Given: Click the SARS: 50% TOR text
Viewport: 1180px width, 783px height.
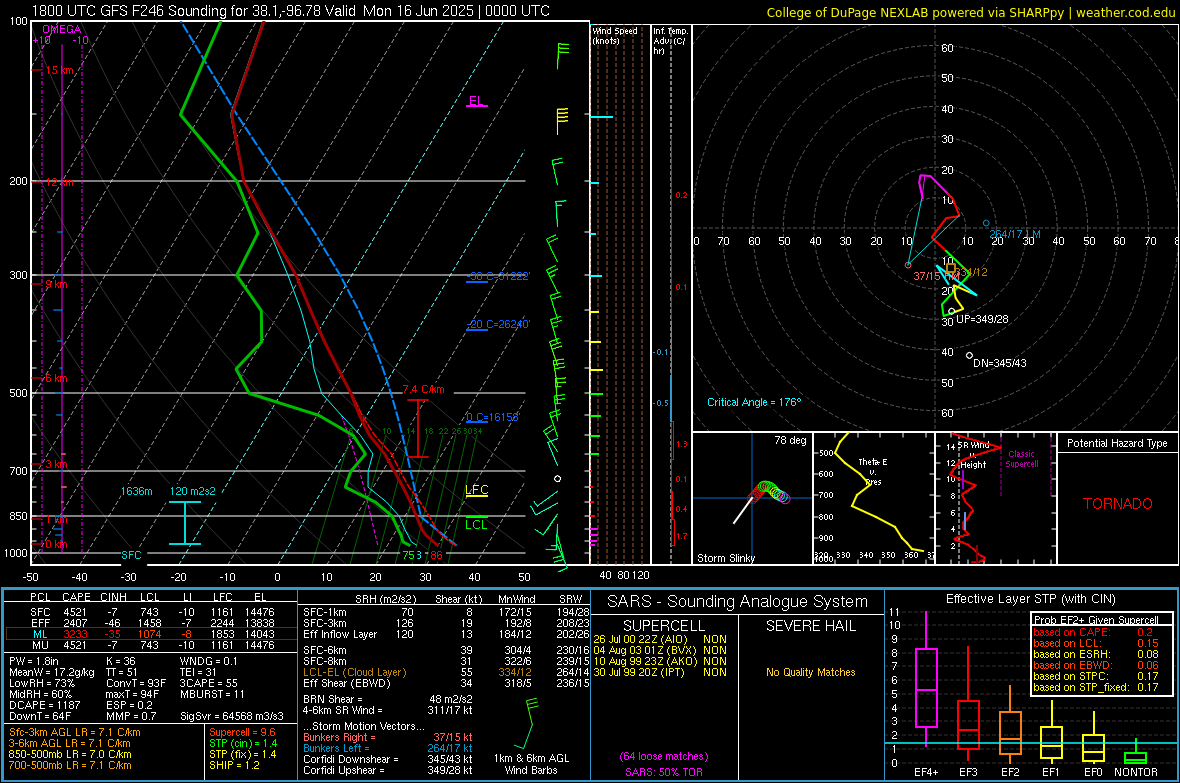Looking at the screenshot, I should click(x=664, y=772).
